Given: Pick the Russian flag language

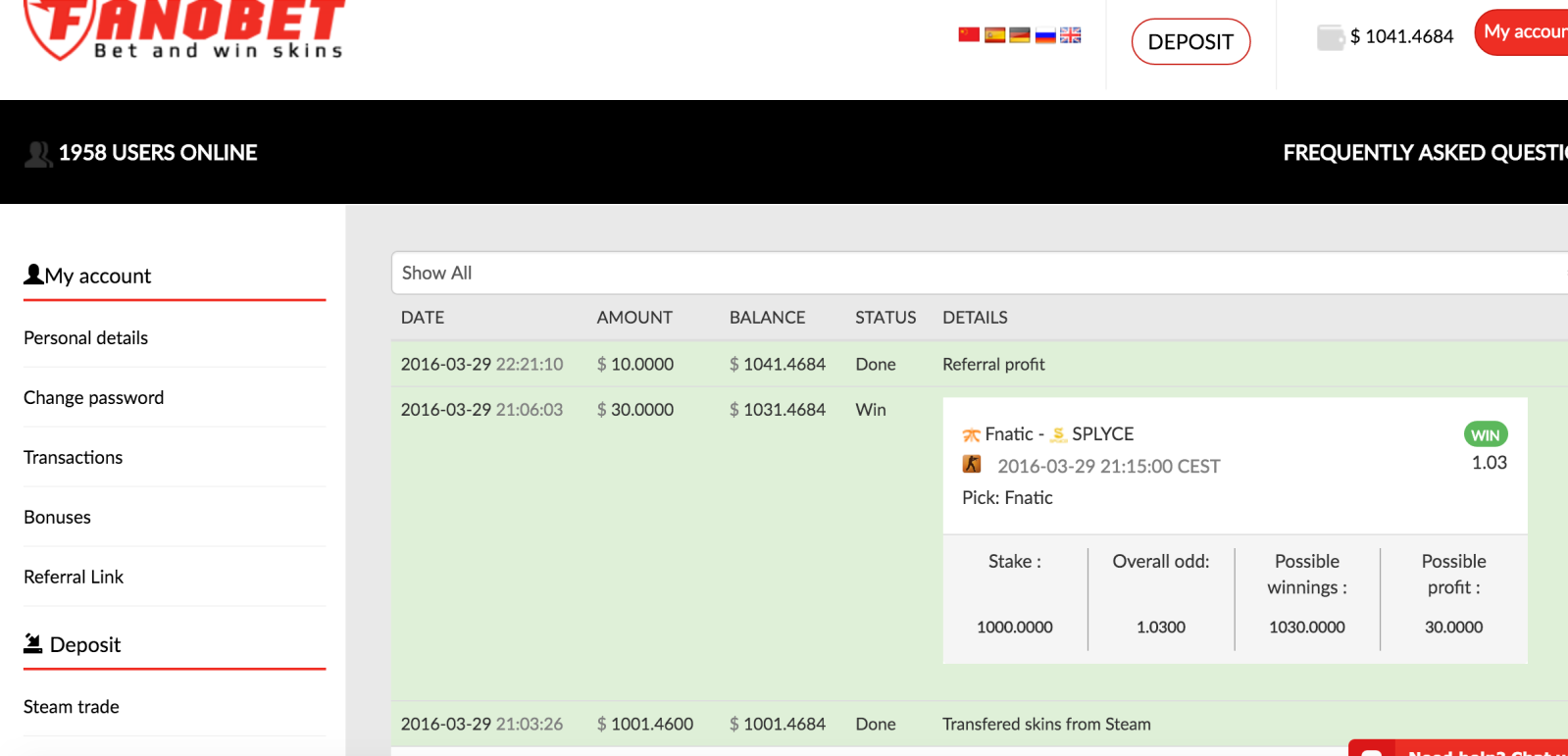Looking at the screenshot, I should click(1045, 35).
